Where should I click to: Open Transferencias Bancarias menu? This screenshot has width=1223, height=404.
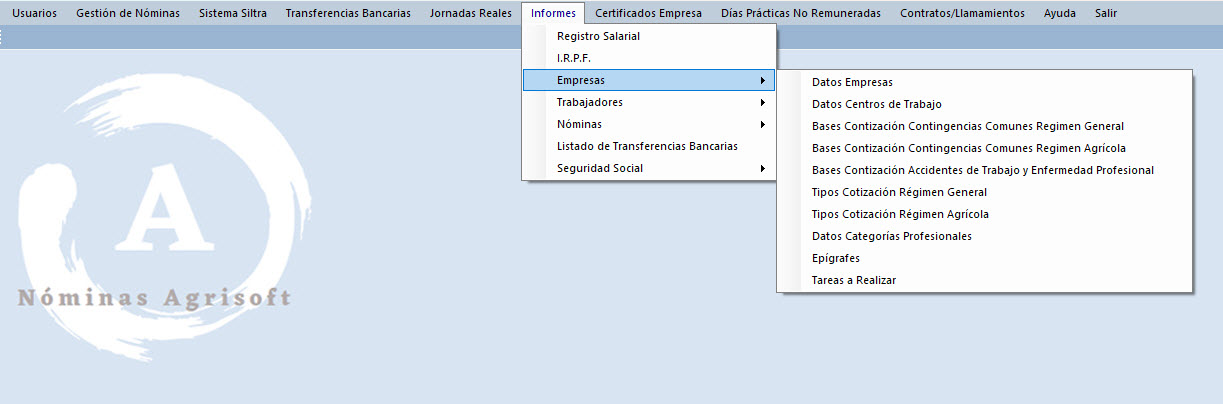pos(347,13)
